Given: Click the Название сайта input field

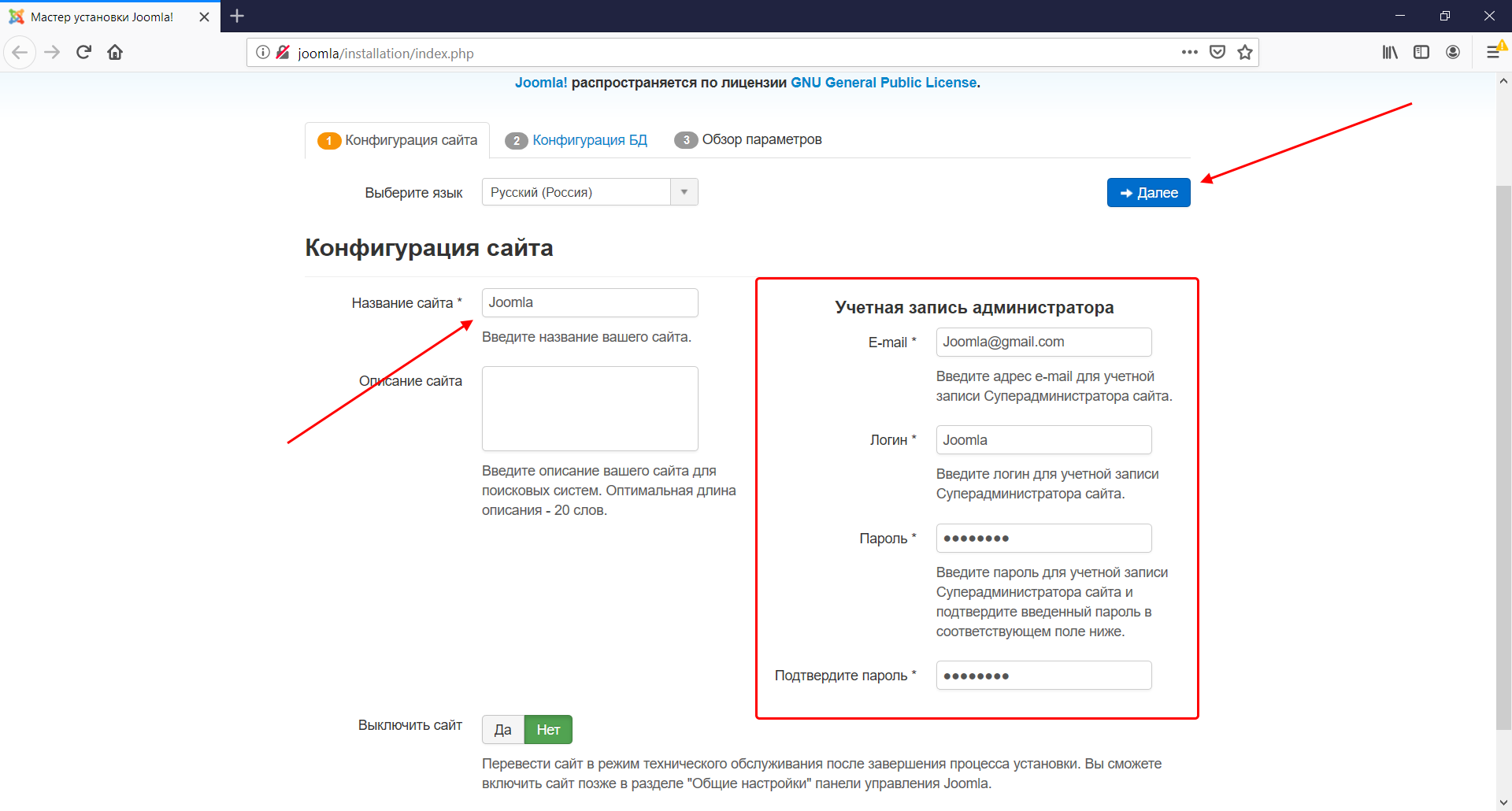Looking at the screenshot, I should [x=589, y=302].
